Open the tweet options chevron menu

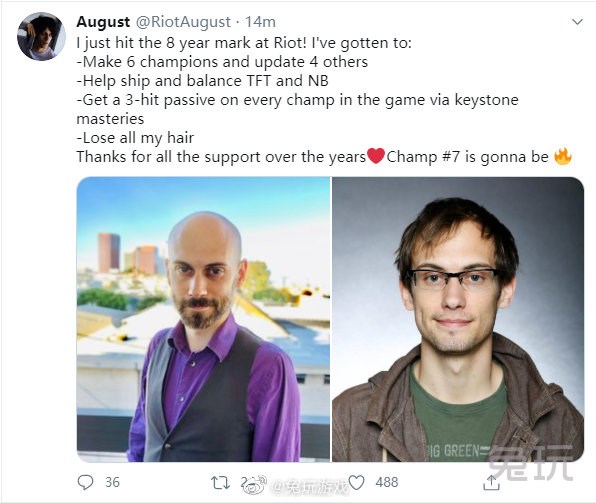click(577, 22)
